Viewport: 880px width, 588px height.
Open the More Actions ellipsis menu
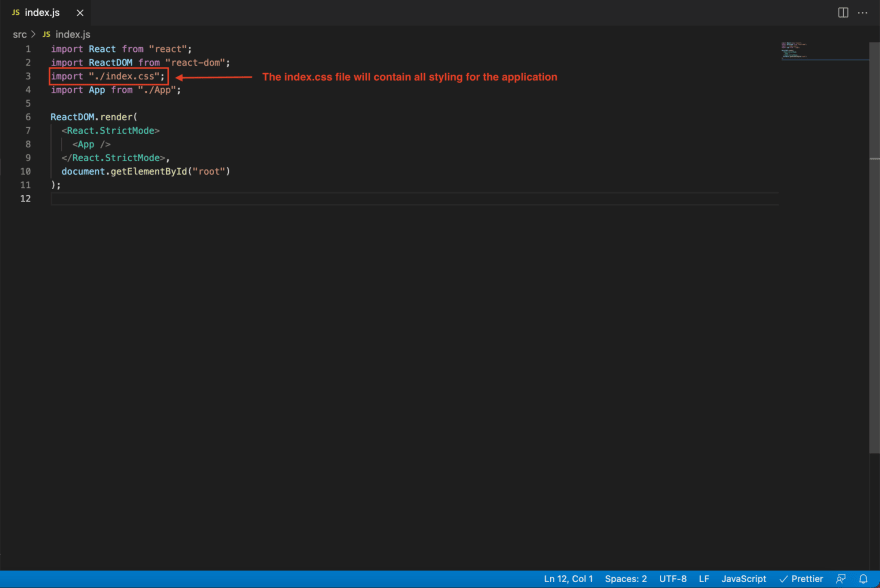(x=863, y=12)
